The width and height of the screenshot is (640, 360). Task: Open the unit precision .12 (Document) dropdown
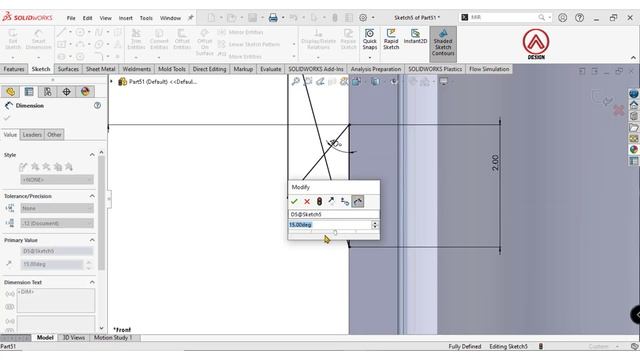tap(57, 223)
